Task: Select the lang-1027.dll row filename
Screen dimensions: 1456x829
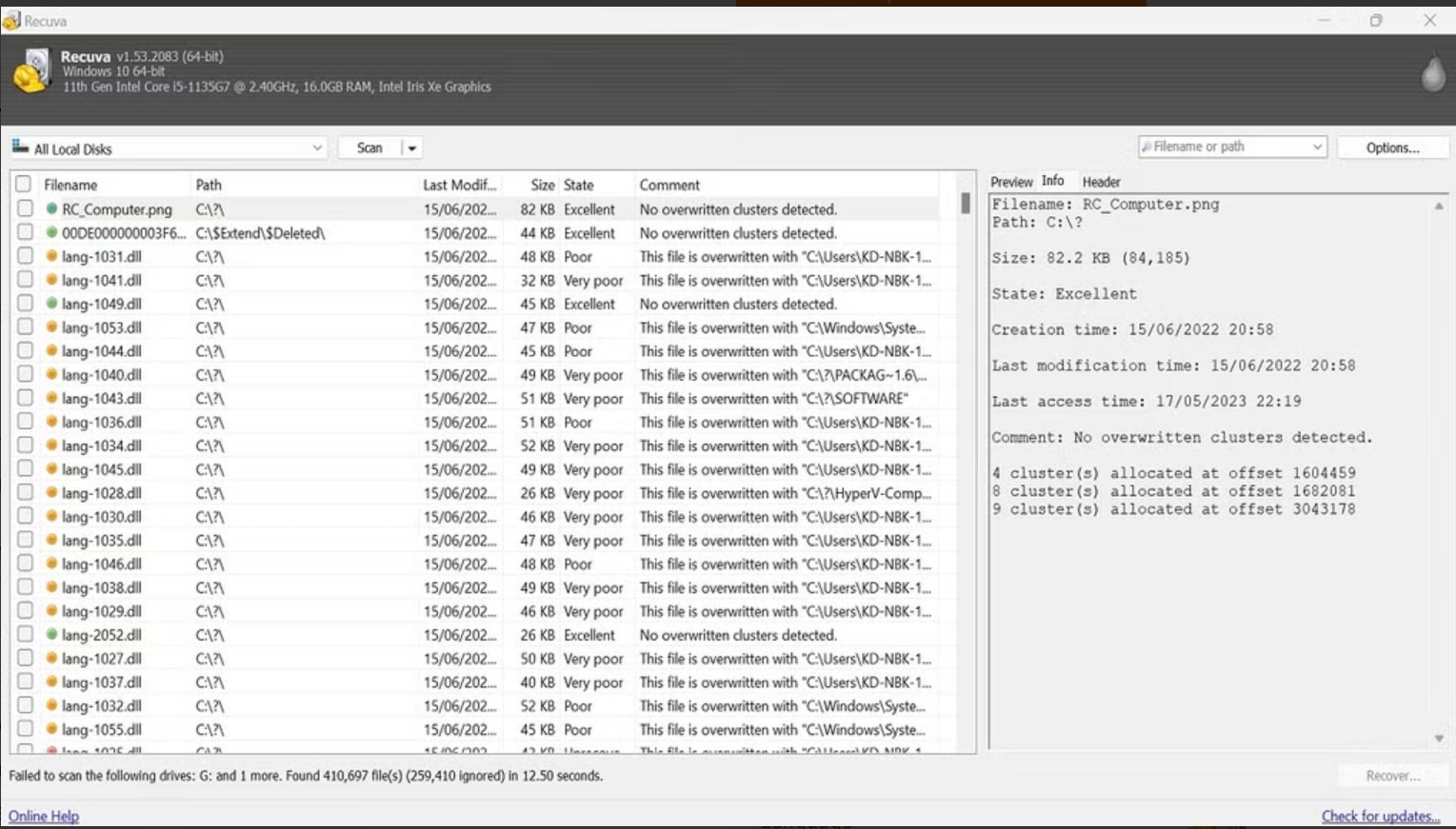Action: pyautogui.click(x=101, y=659)
